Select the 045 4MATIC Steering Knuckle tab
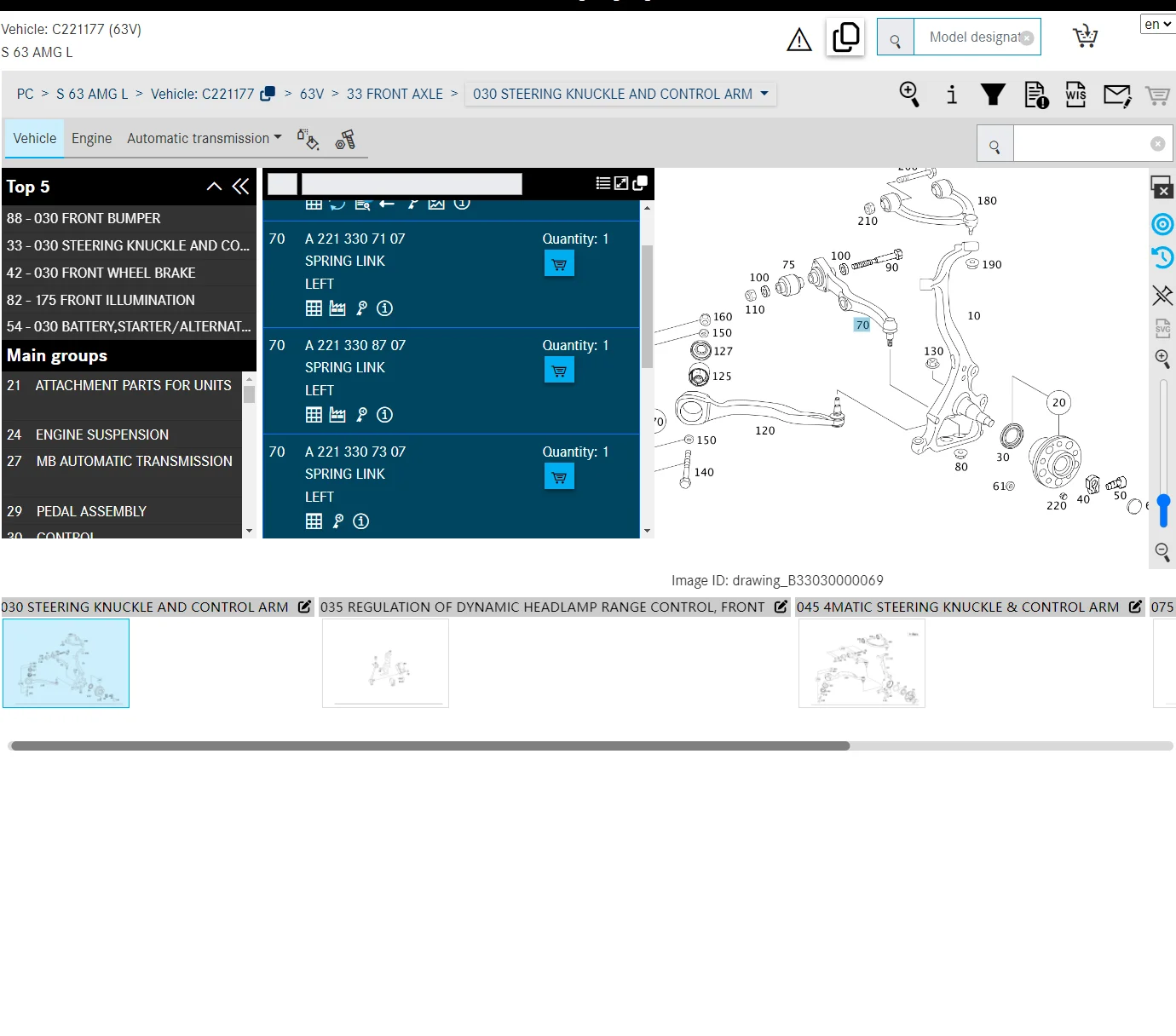Image resolution: width=1176 pixels, height=1036 pixels. tap(969, 607)
